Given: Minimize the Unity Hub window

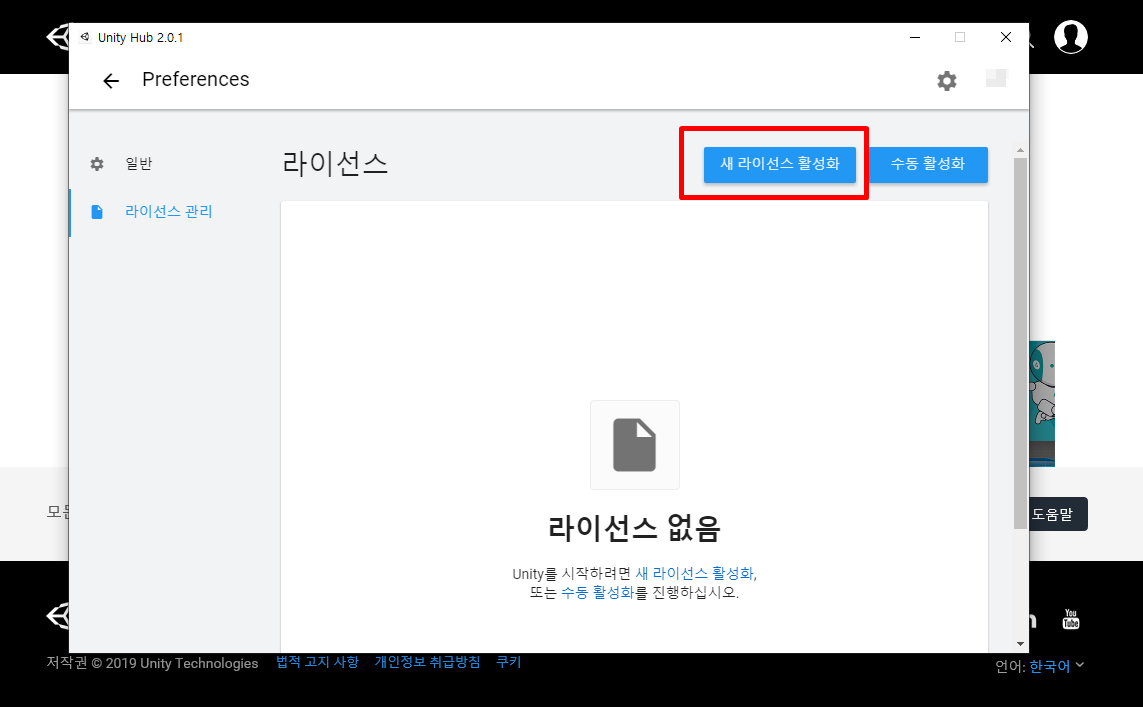Looking at the screenshot, I should pyautogui.click(x=915, y=37).
